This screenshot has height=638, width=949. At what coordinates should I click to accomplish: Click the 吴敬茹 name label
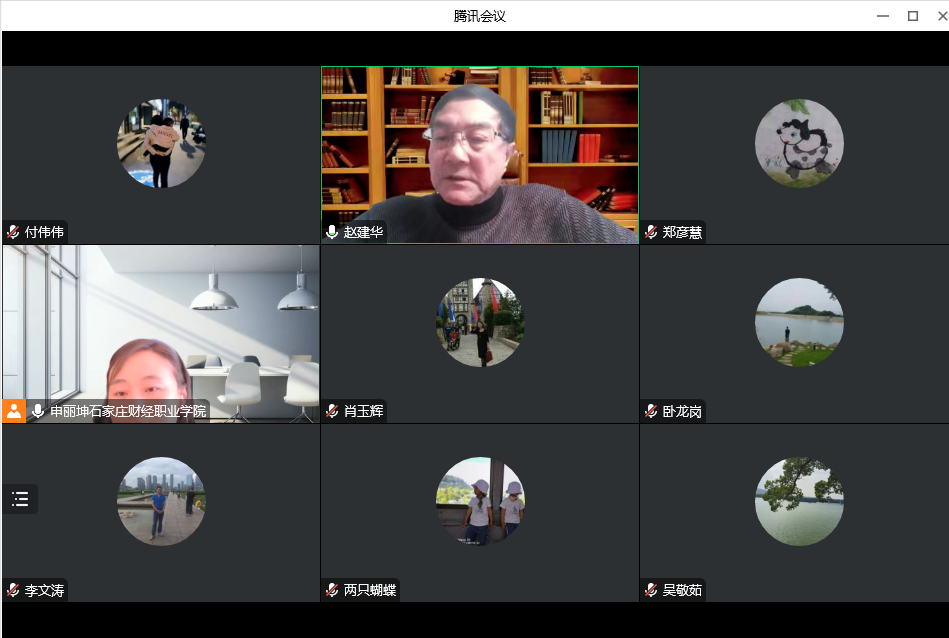pos(682,590)
